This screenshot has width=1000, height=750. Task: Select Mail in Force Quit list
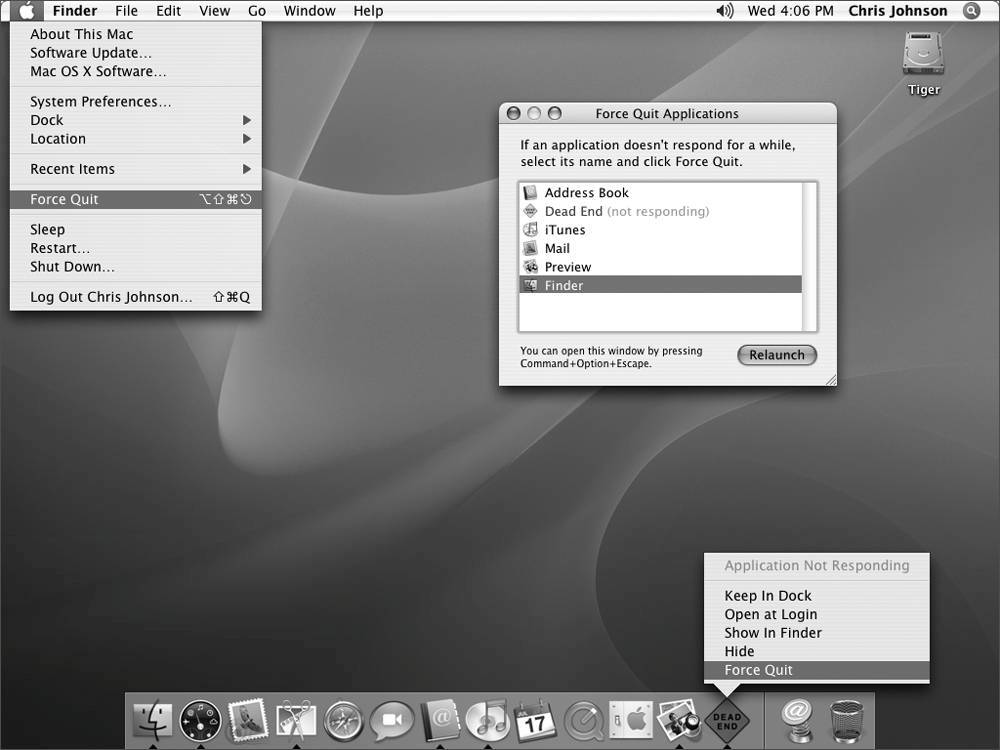[661, 248]
